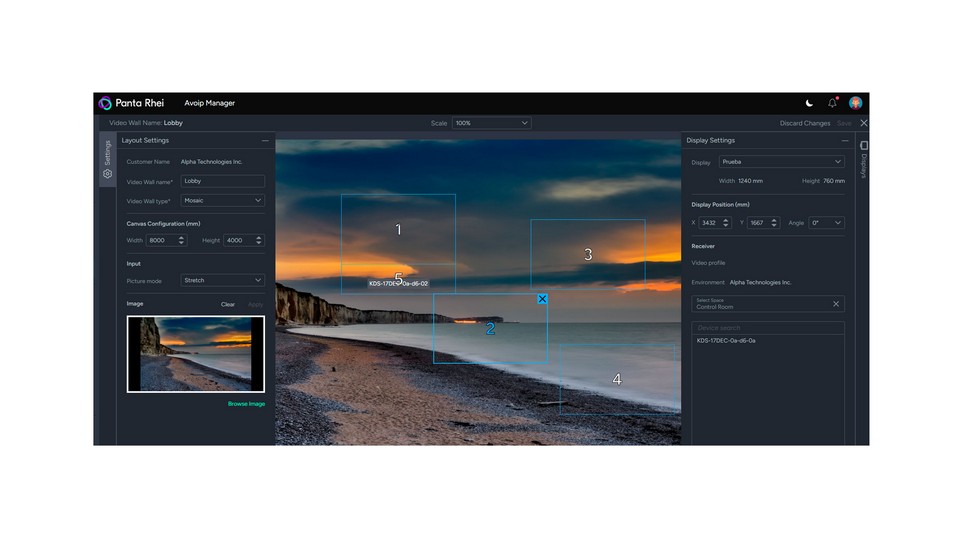Viewport: 960px width, 540px height.
Task: Select display rectangle 4 on the canvas
Action: [617, 380]
